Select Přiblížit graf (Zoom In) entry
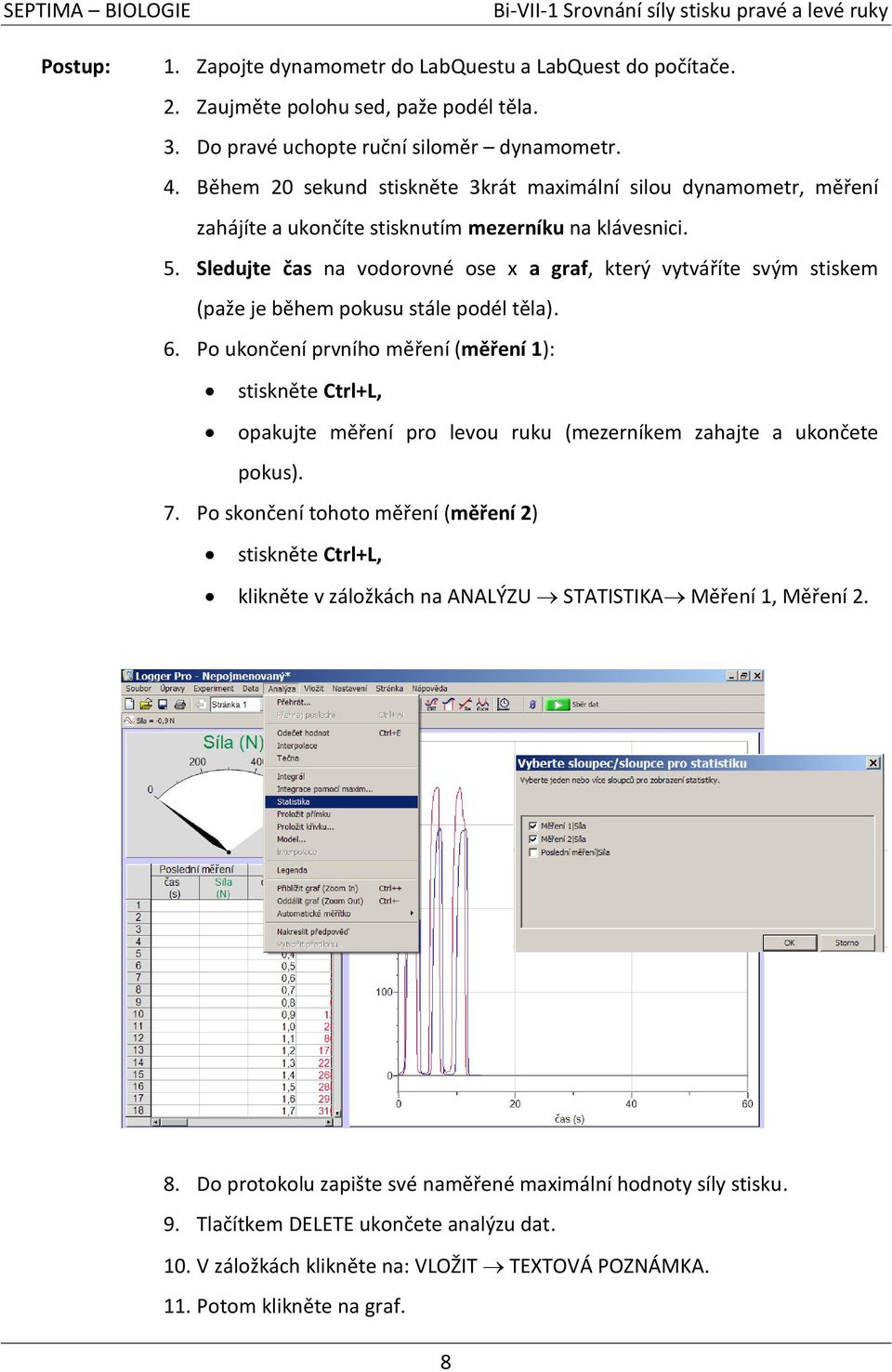This screenshot has width=892, height=1372. pos(341,889)
